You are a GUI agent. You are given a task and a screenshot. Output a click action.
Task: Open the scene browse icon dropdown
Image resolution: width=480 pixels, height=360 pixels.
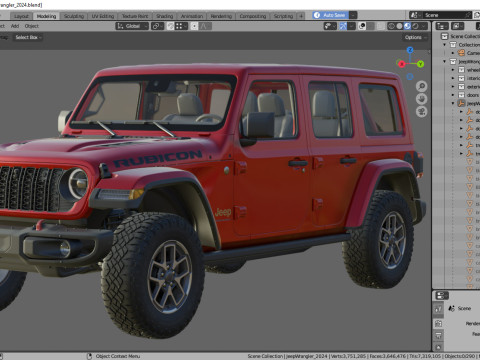[x=415, y=15]
